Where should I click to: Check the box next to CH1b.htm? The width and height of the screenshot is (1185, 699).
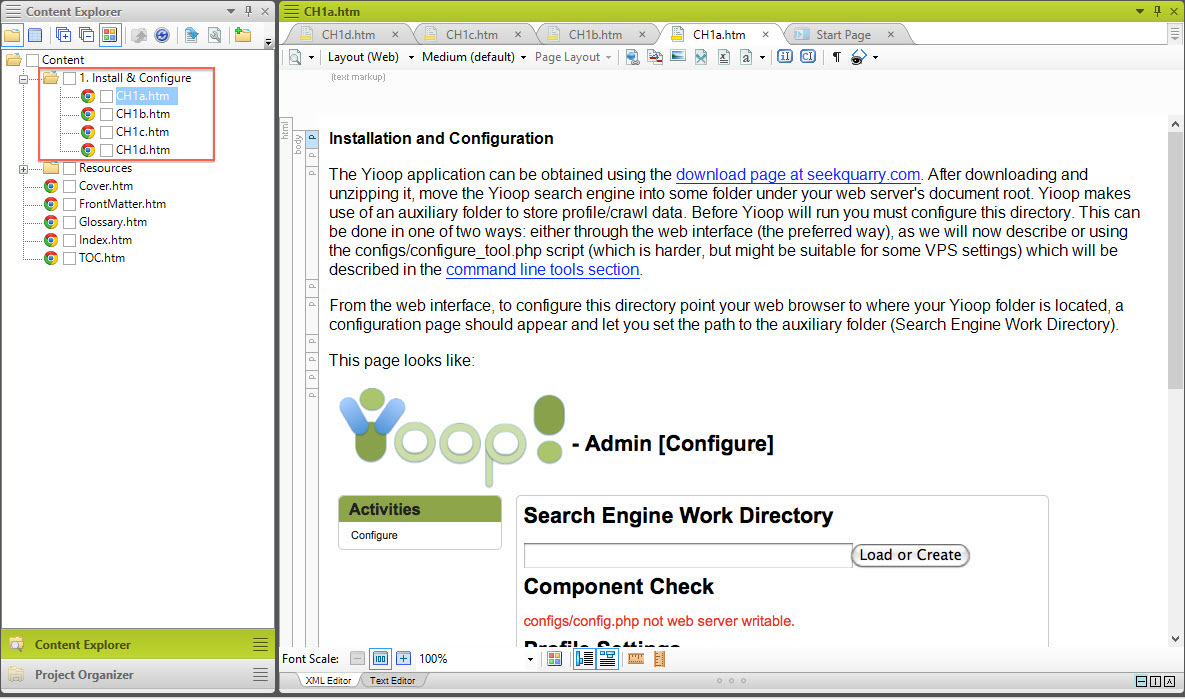tap(106, 114)
